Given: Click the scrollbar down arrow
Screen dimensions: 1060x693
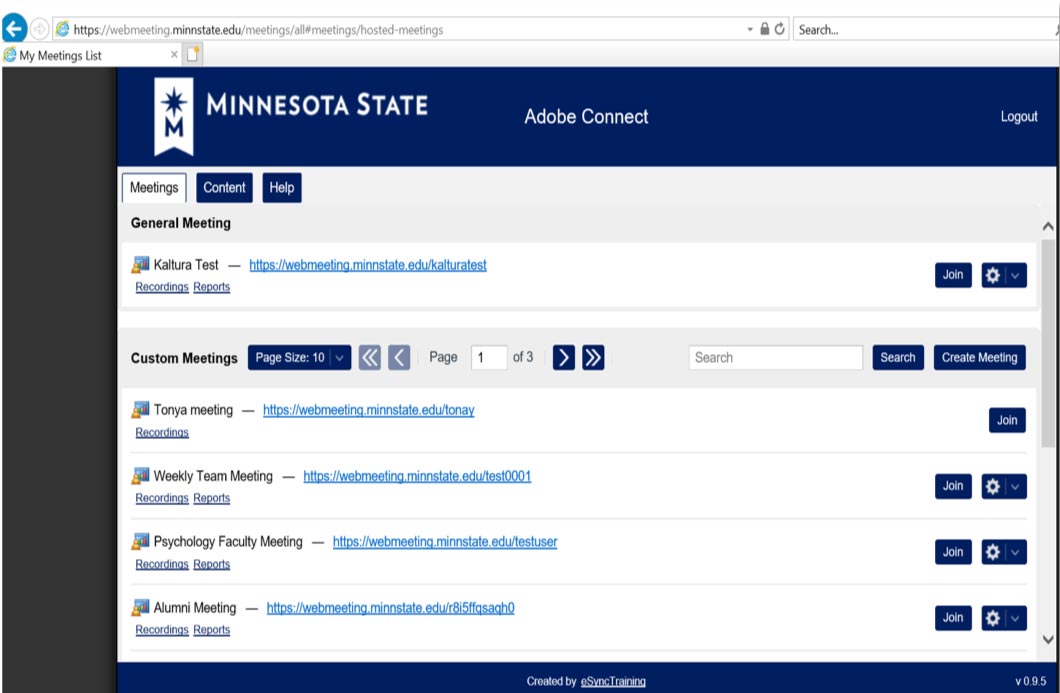Looking at the screenshot, I should 1048,639.
